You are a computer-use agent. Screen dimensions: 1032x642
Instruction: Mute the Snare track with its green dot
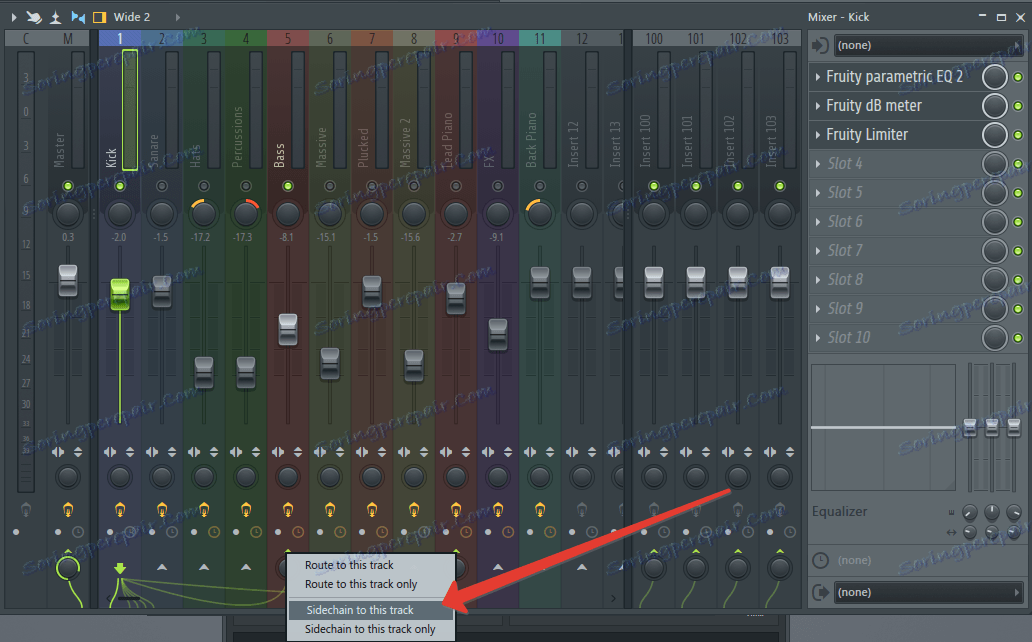(161, 185)
